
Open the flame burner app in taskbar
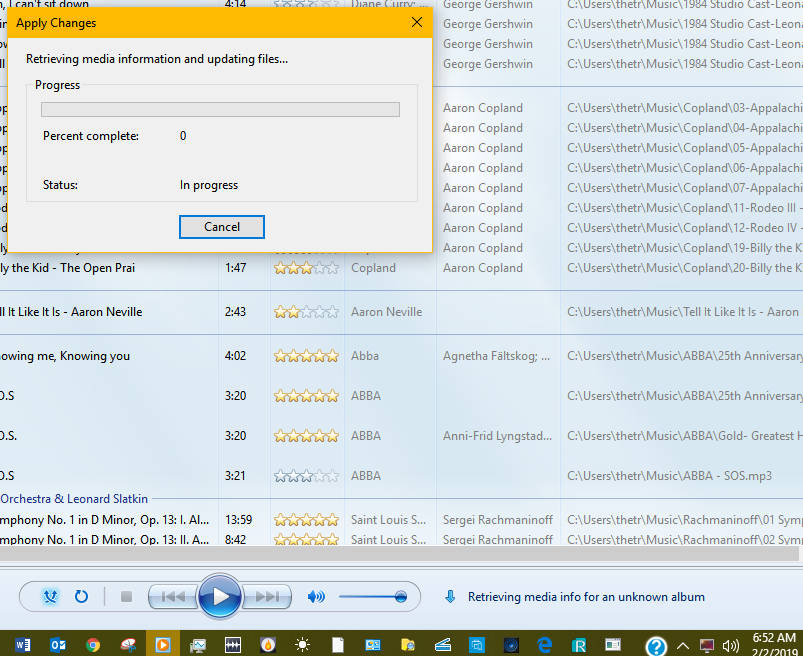268,644
